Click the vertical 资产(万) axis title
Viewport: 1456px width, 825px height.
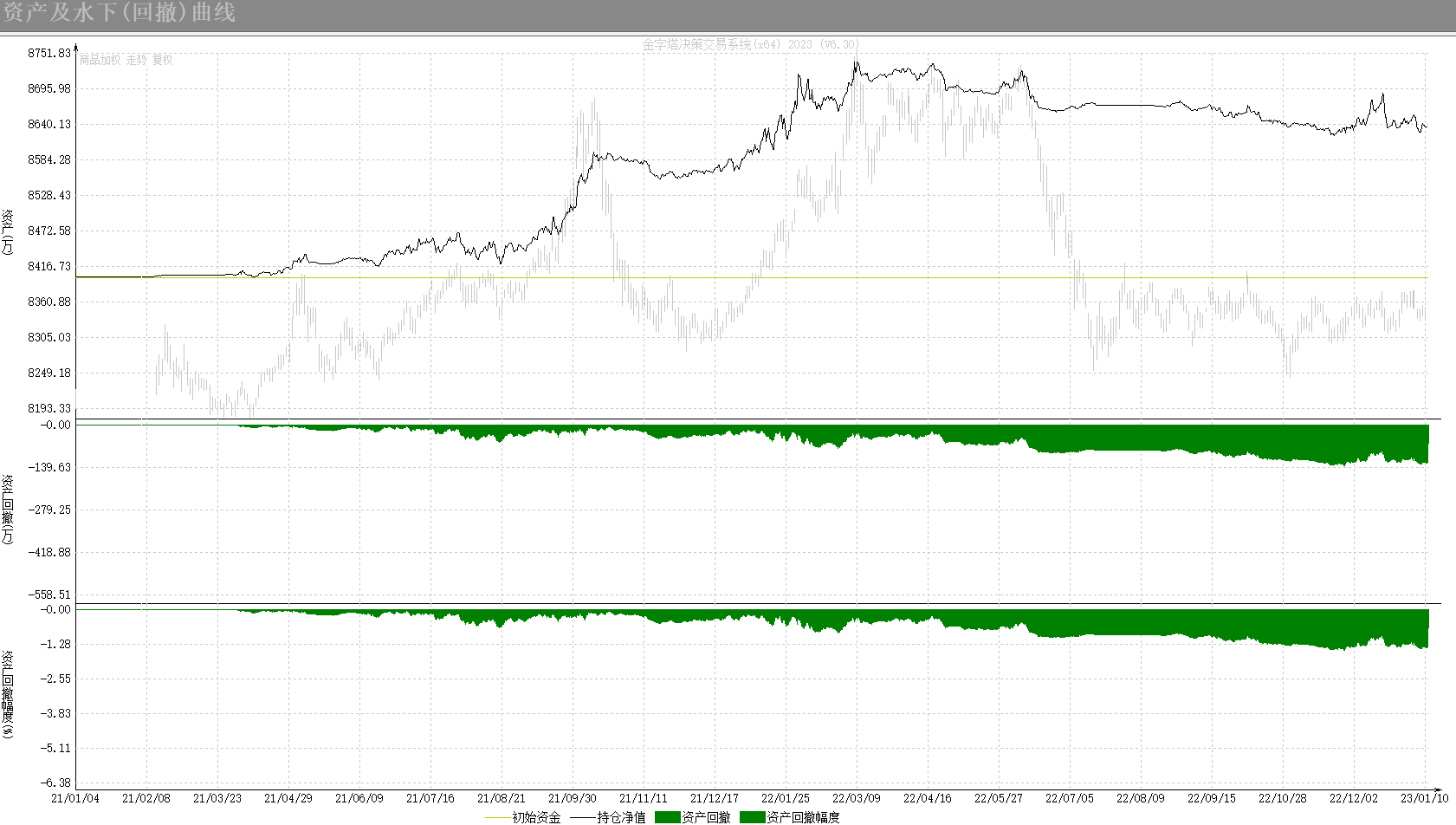8,231
